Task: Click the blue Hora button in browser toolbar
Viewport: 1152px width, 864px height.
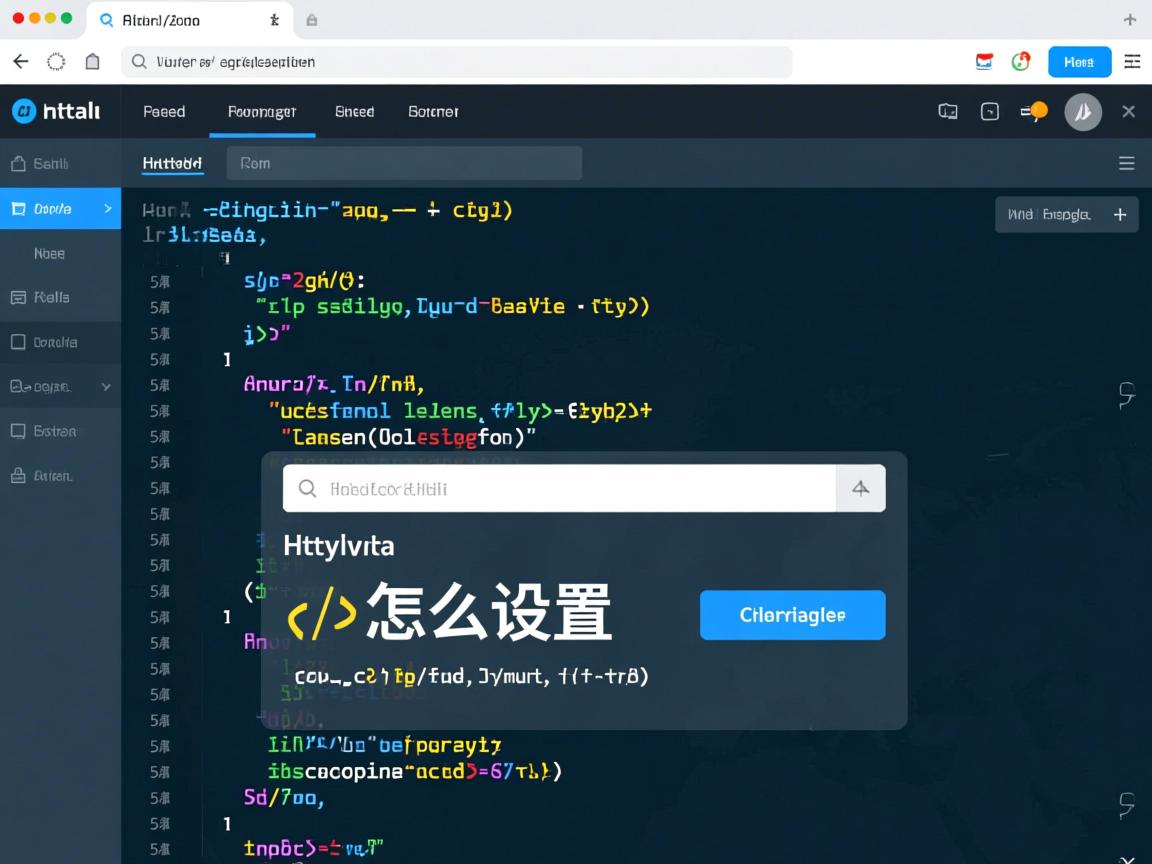Action: pos(1079,61)
